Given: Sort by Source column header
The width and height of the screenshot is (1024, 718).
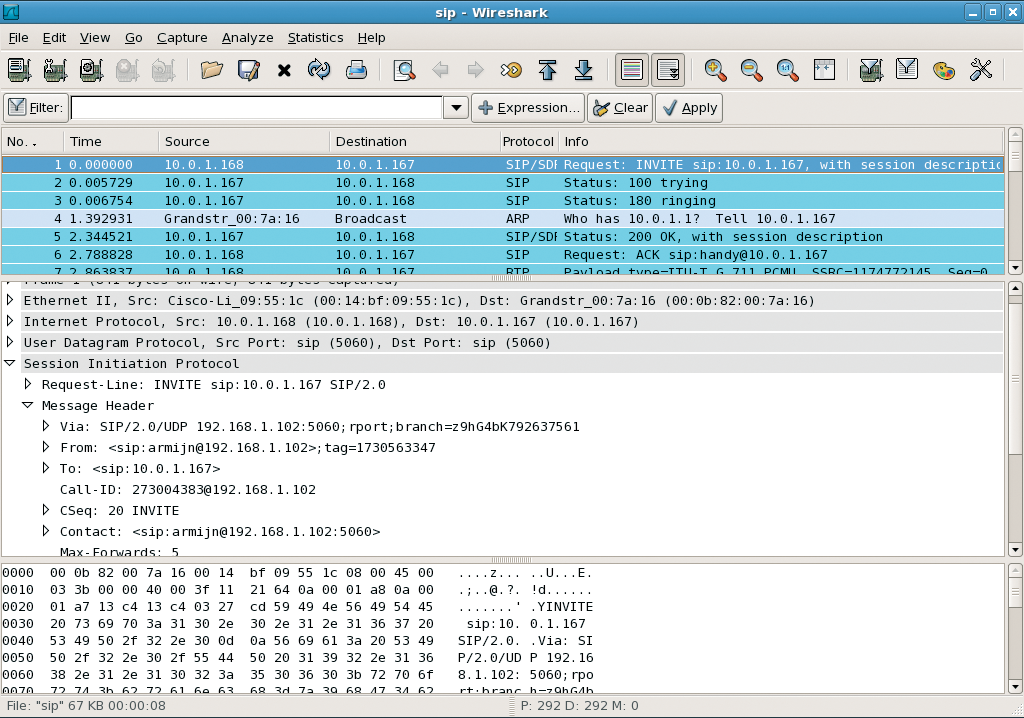Looking at the screenshot, I should click(244, 142).
